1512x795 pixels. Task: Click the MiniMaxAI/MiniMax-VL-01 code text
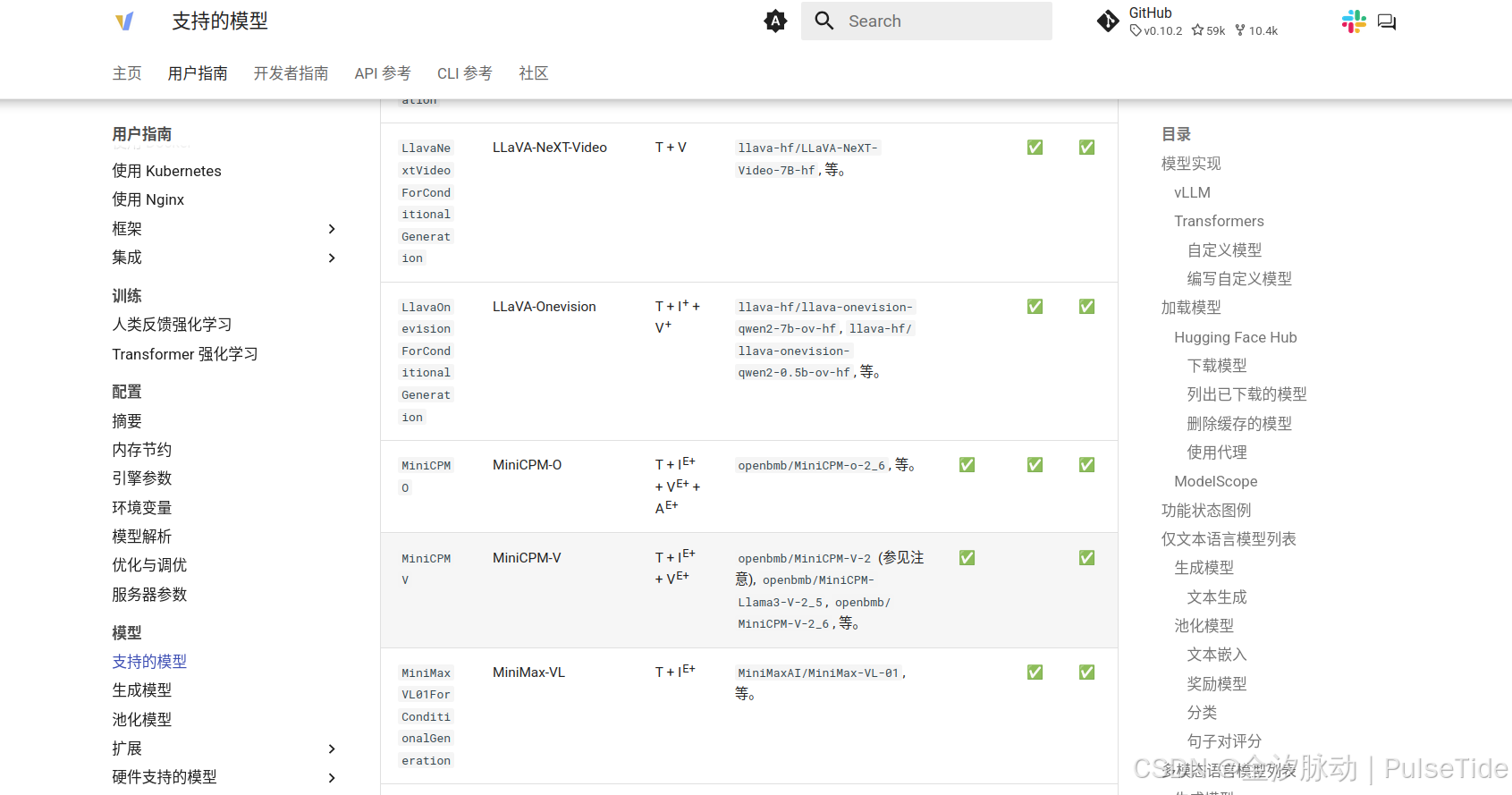tap(818, 673)
